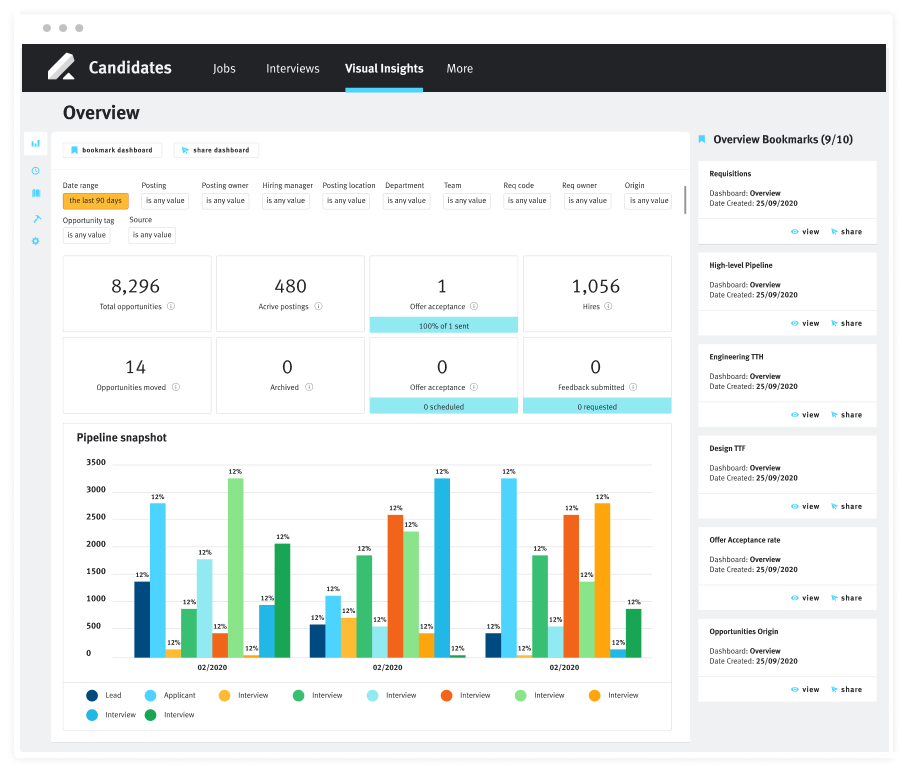907x777 pixels.
Task: Click the clock icon in sidebar
Action: (35, 171)
